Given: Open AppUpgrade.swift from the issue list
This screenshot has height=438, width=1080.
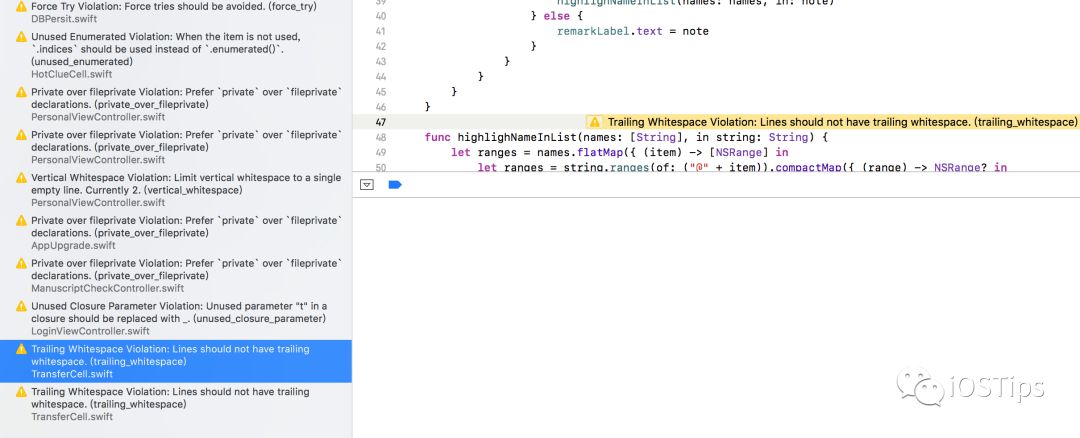Looking at the screenshot, I should 73,246.
